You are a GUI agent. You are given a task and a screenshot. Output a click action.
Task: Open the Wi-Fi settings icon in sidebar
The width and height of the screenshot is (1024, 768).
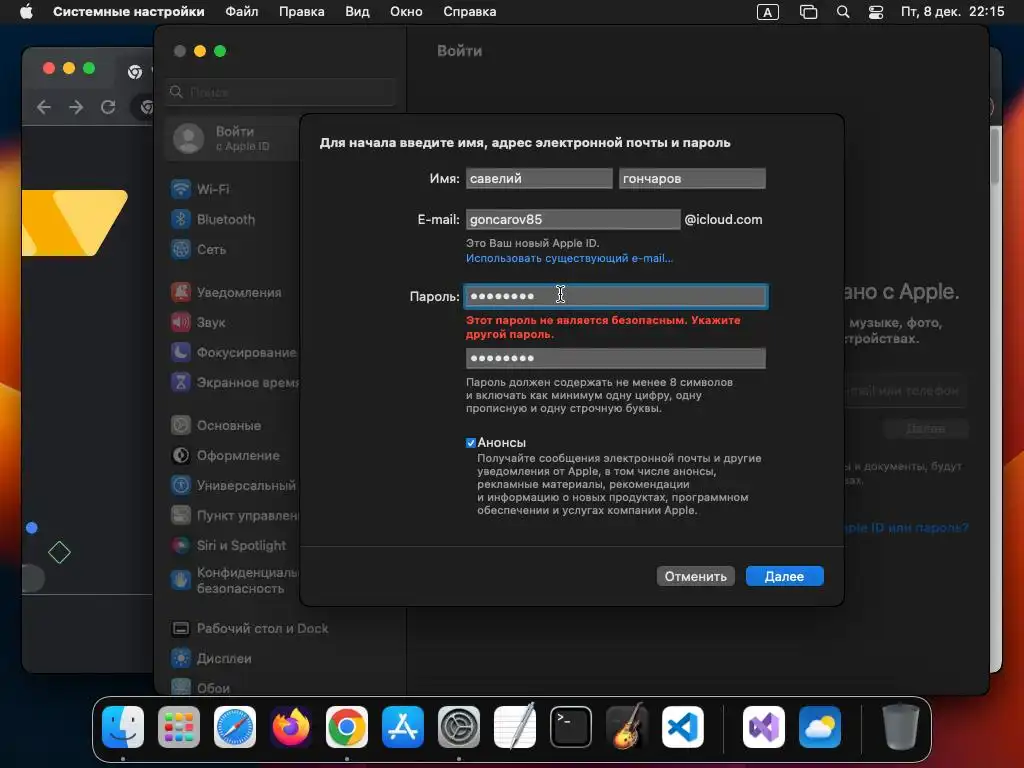(181, 189)
